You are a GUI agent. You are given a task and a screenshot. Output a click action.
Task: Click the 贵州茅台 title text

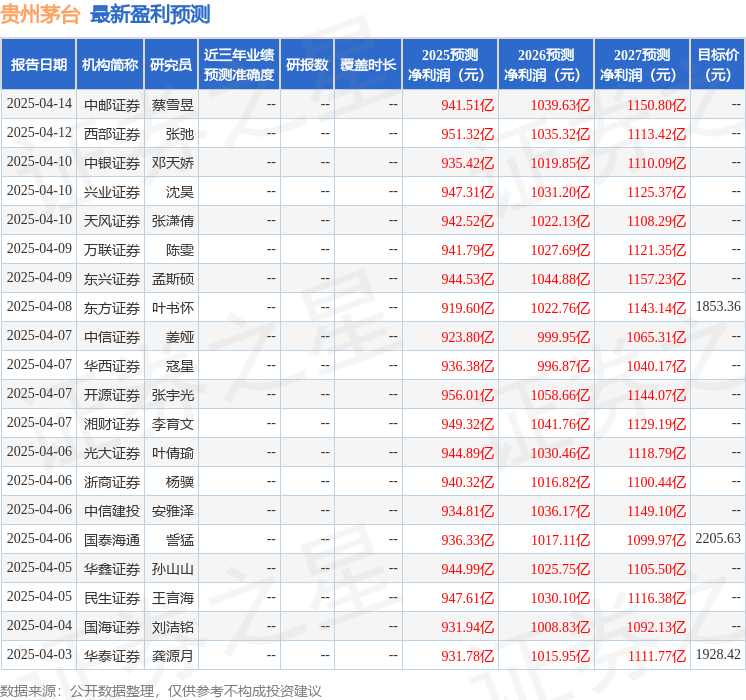40,14
